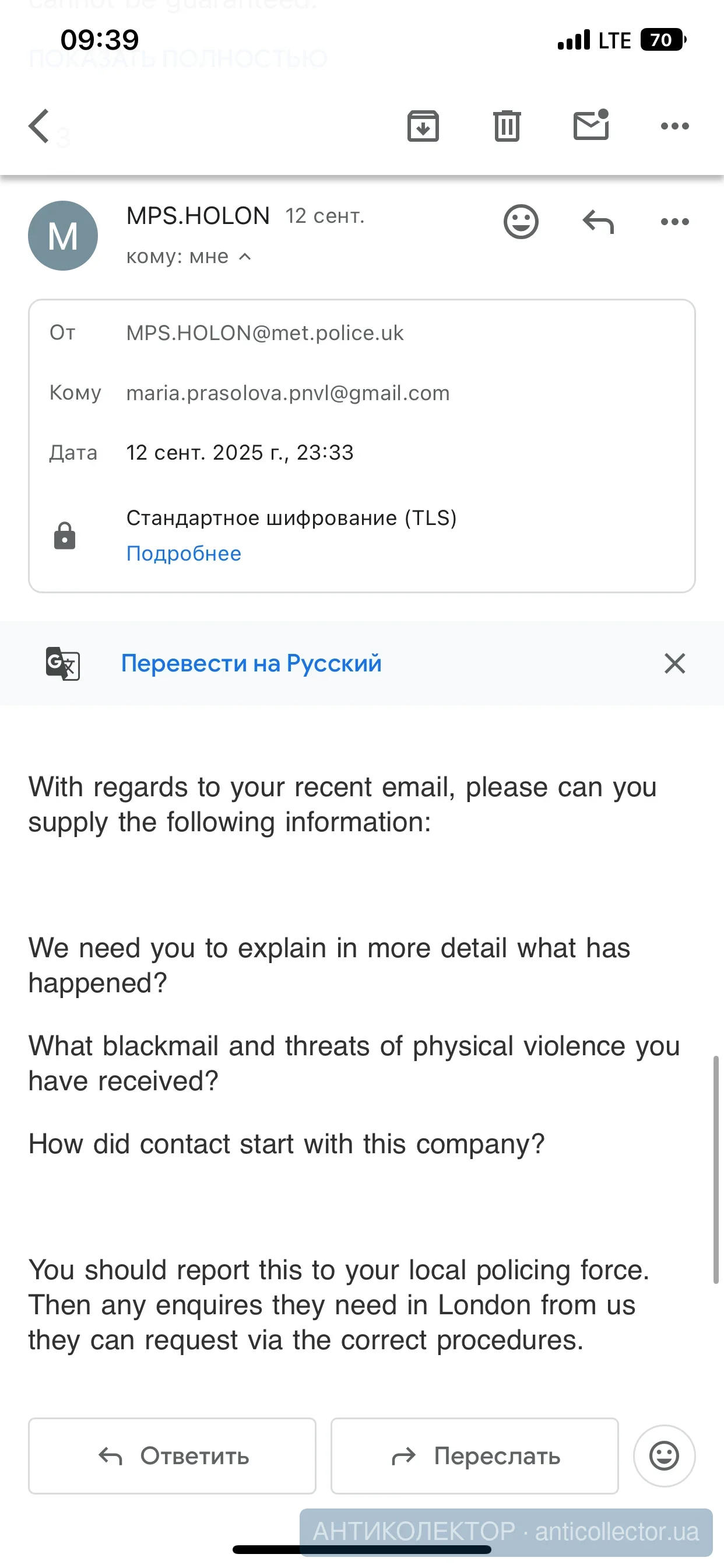The width and height of the screenshot is (724, 1568).
Task: Tap the sender address MPS.HOLON@met.police.uk
Action: 265,333
